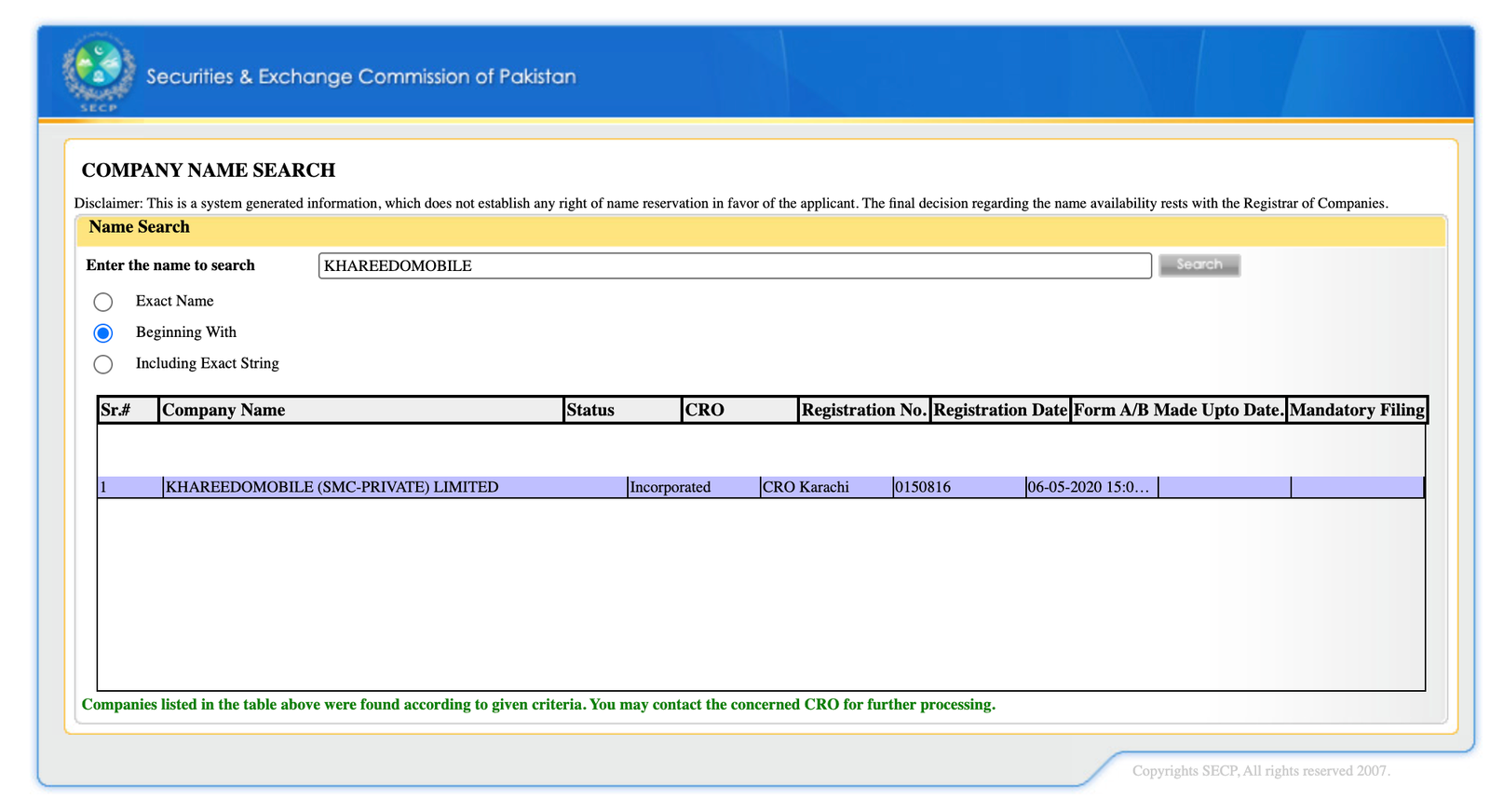Click the Status column header

623,410
